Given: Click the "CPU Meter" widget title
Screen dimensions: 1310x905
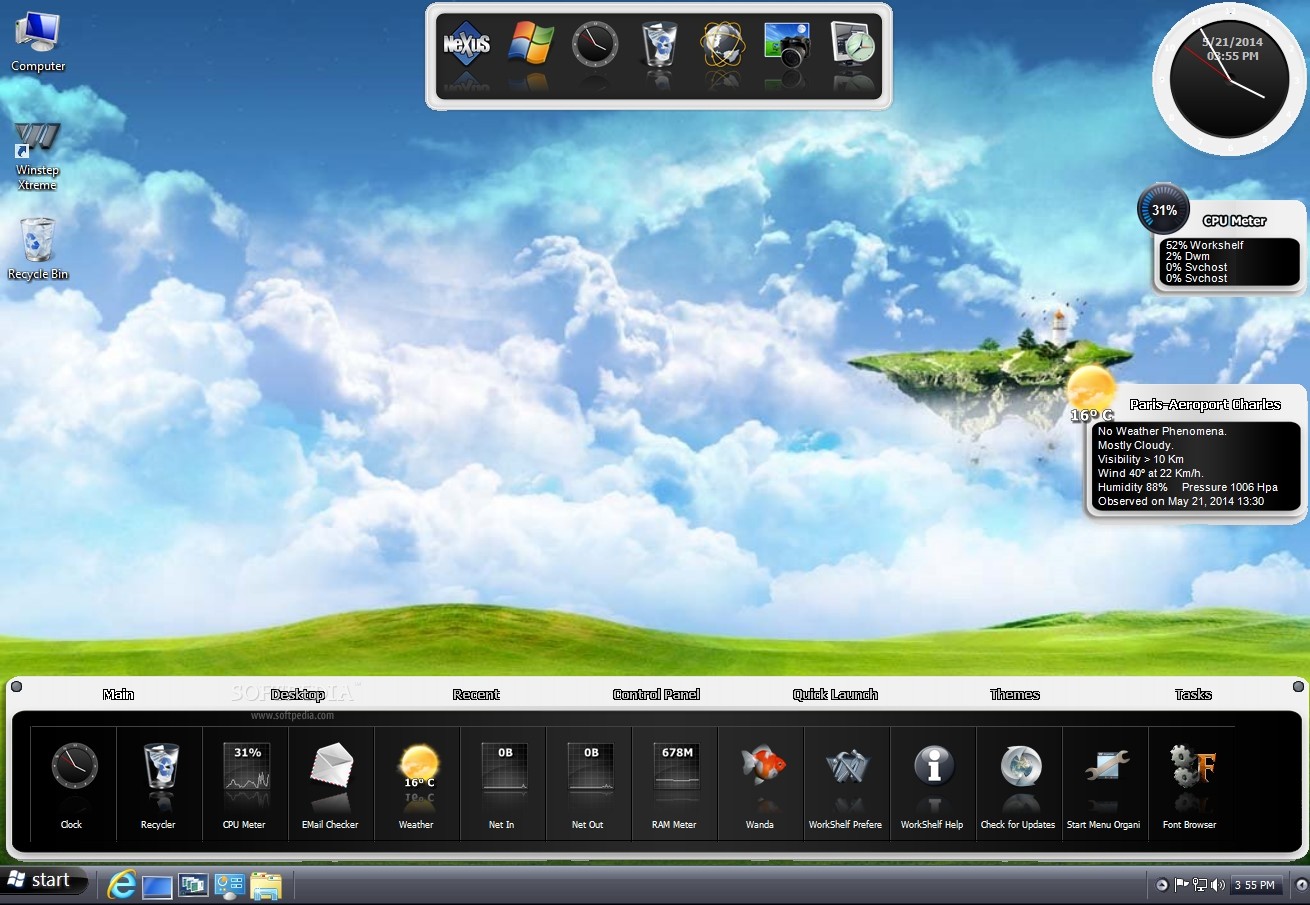Looking at the screenshot, I should 1234,221.
